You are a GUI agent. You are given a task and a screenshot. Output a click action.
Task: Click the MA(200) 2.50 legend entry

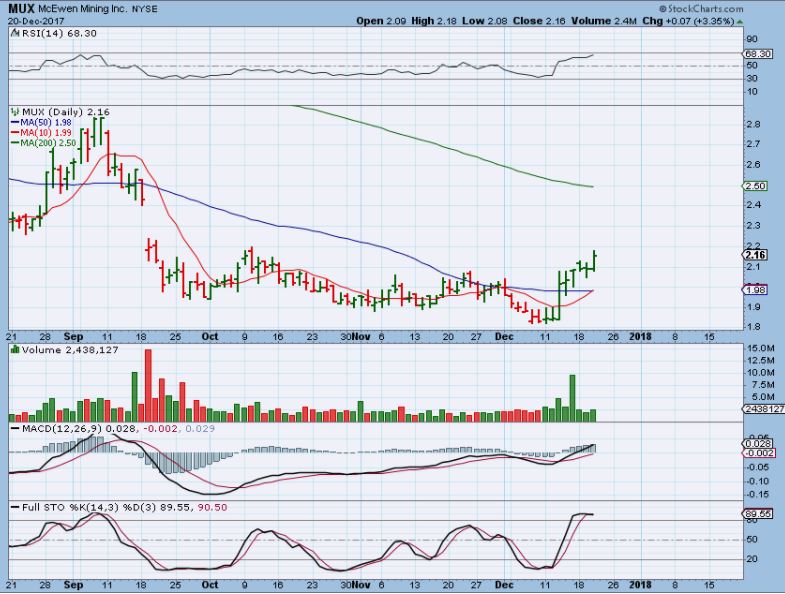[x=44, y=143]
